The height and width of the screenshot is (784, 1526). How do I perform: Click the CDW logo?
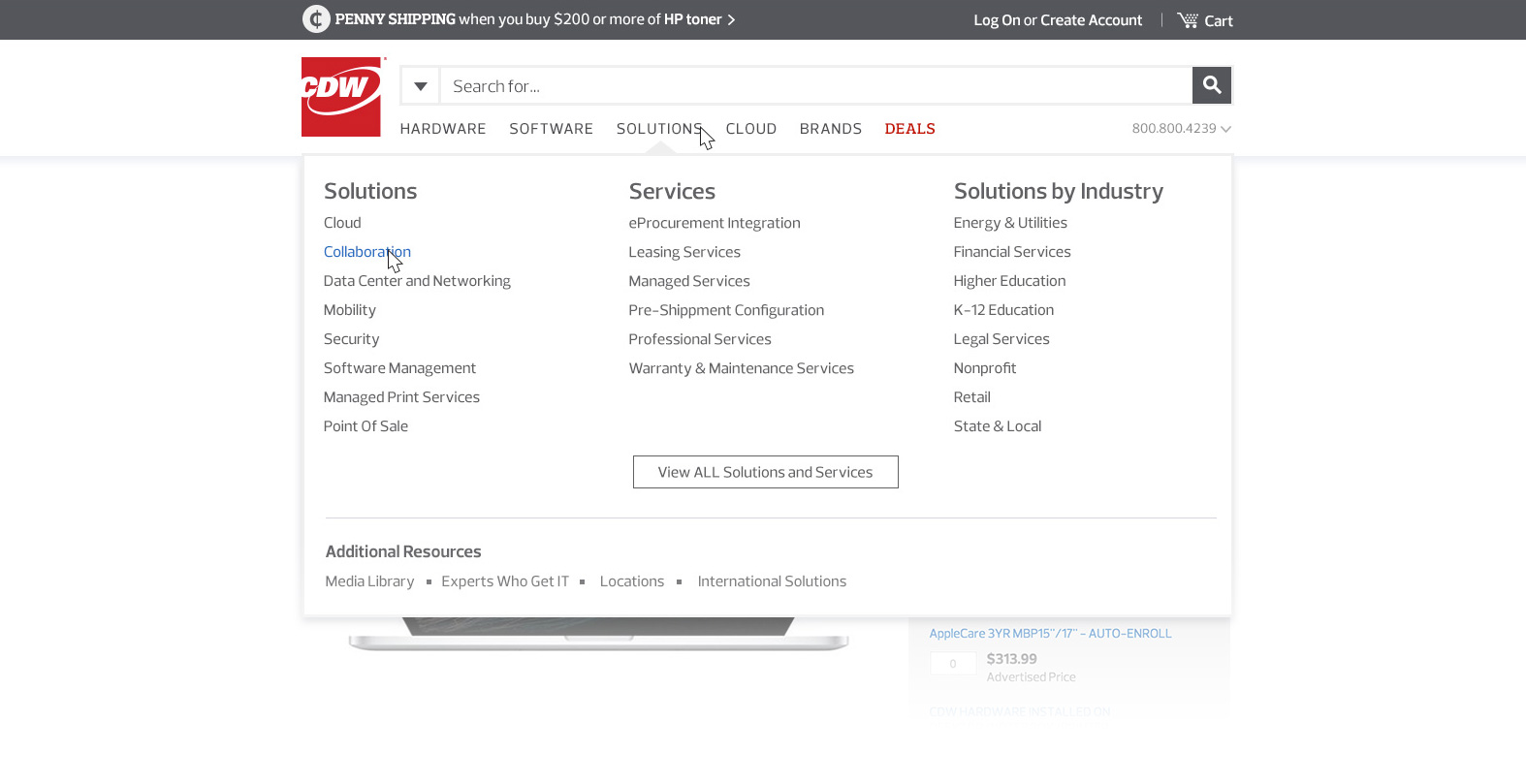click(x=341, y=97)
